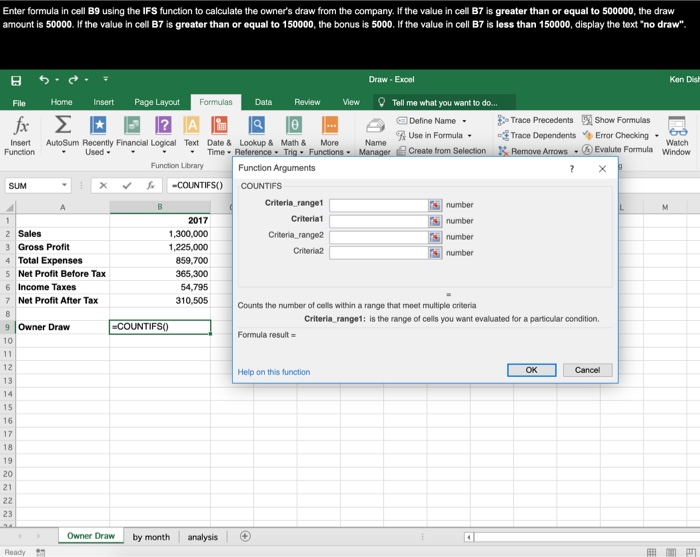Add a new sheet with the plus icon
The image size is (700, 557).
coord(245,536)
